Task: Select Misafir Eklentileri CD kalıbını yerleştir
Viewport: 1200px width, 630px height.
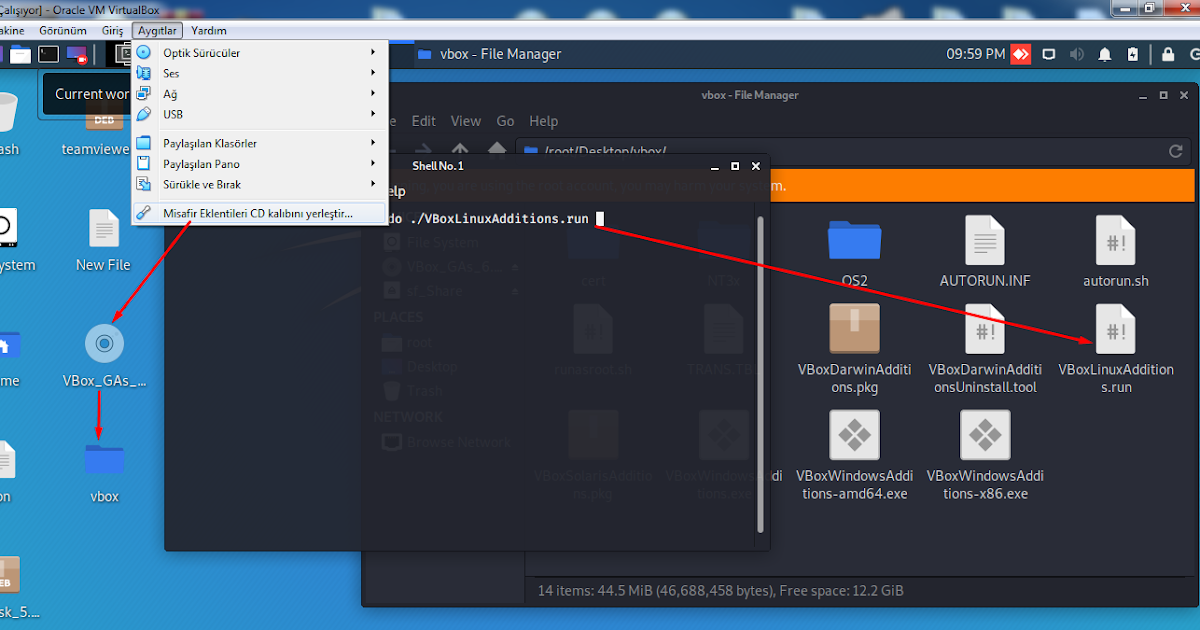Action: [x=259, y=213]
